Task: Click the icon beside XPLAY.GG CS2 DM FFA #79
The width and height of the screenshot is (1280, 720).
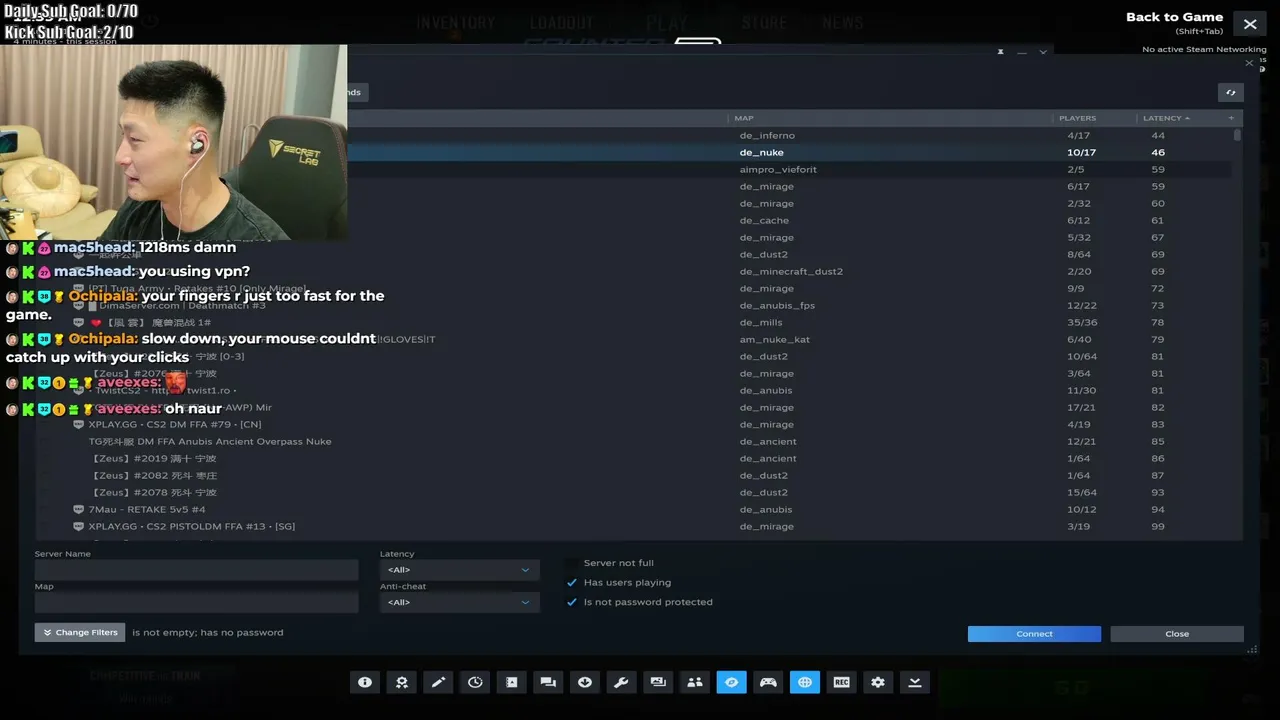Action: (79, 424)
